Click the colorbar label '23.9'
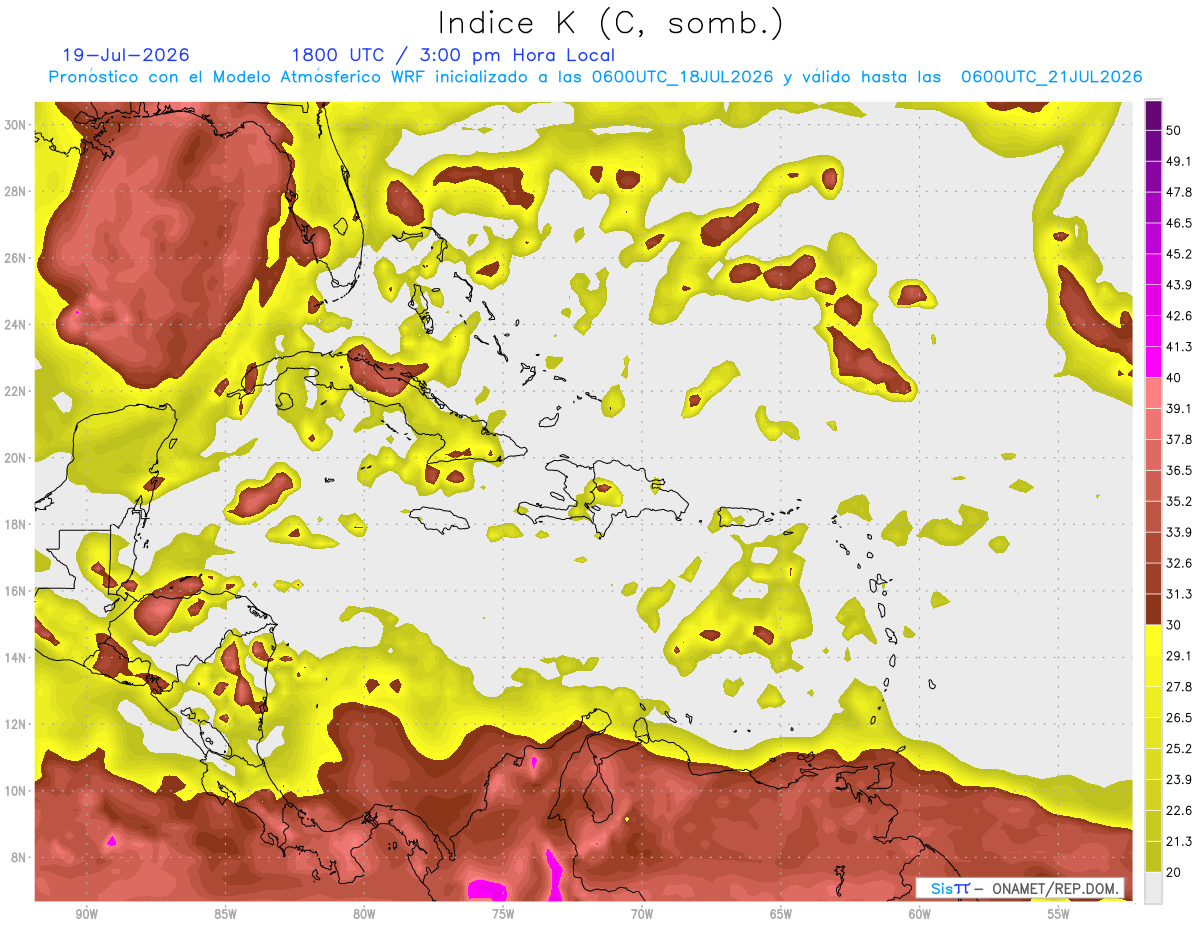Screen dimensions: 1200x927 (1178, 780)
